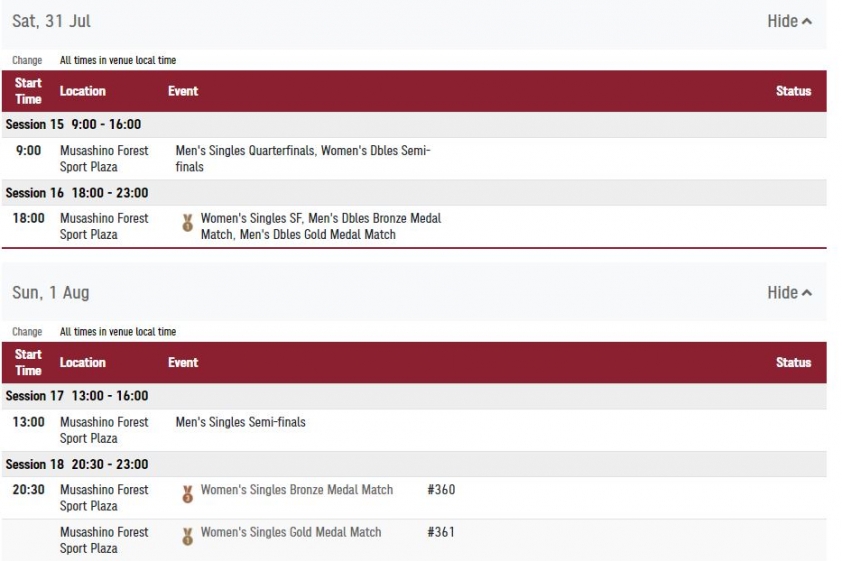Open Men's Singles Semi-finals event
The image size is (842, 561).
pos(241,422)
